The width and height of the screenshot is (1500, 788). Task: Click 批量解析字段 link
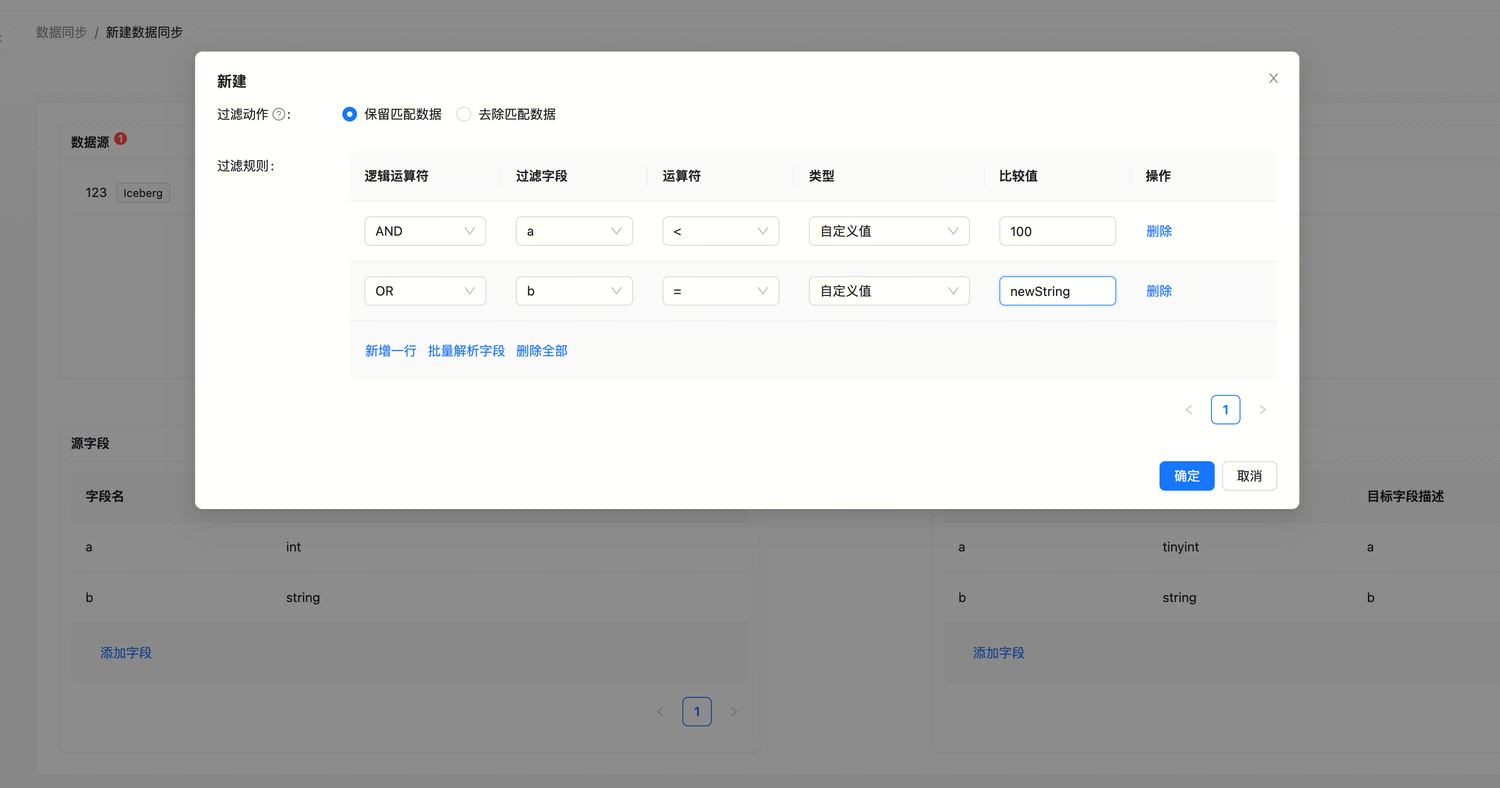tap(466, 351)
